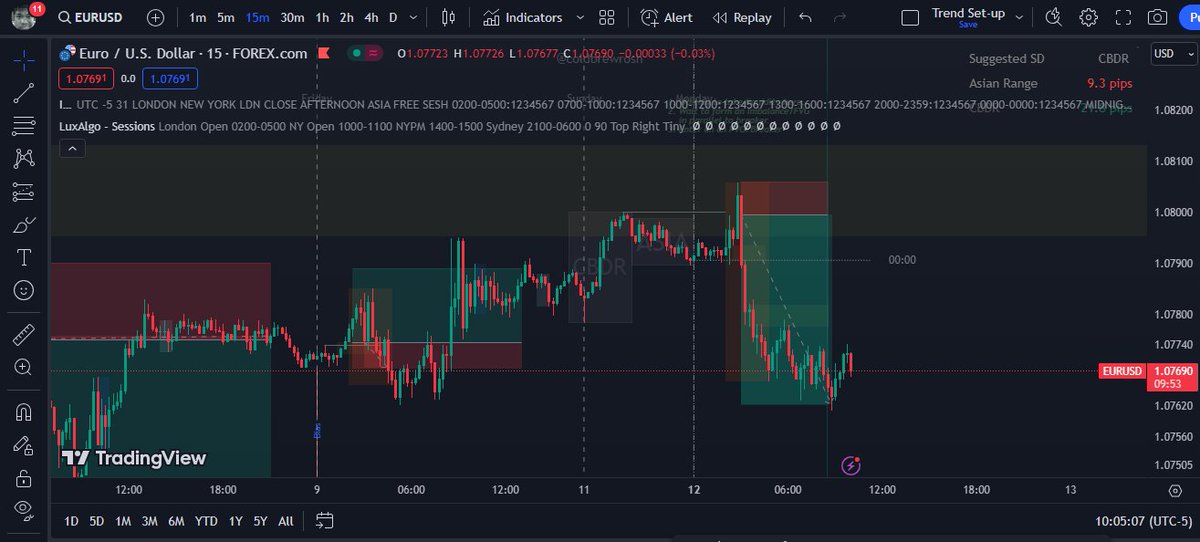This screenshot has height=542, width=1200.
Task: Click the sell price 1.07691 button
Action: click(x=85, y=78)
